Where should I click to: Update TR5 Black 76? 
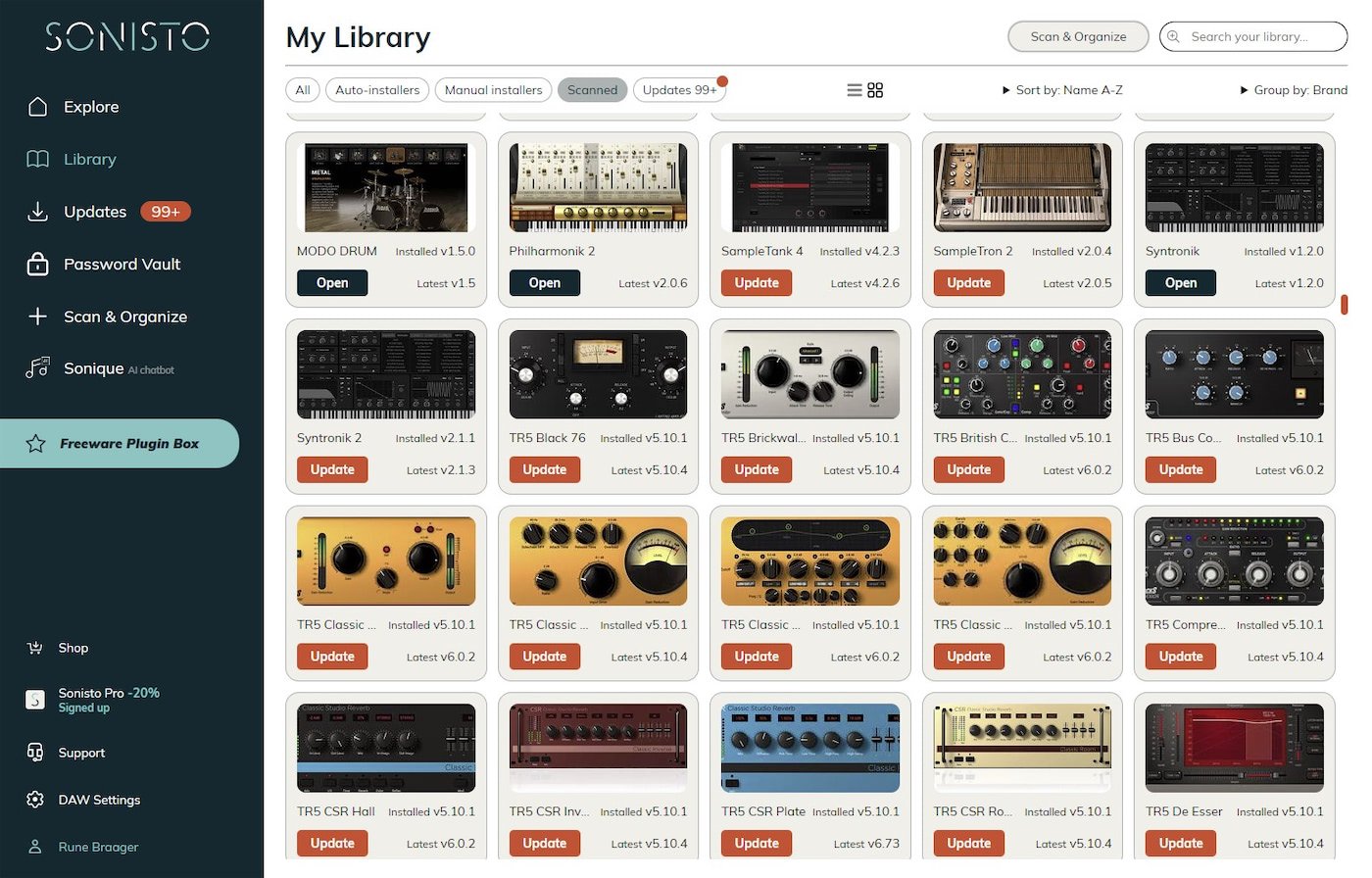[x=545, y=470]
